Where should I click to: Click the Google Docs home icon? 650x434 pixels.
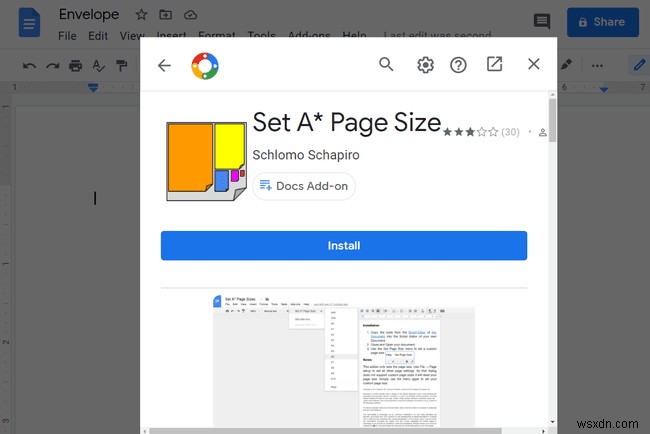pyautogui.click(x=29, y=24)
